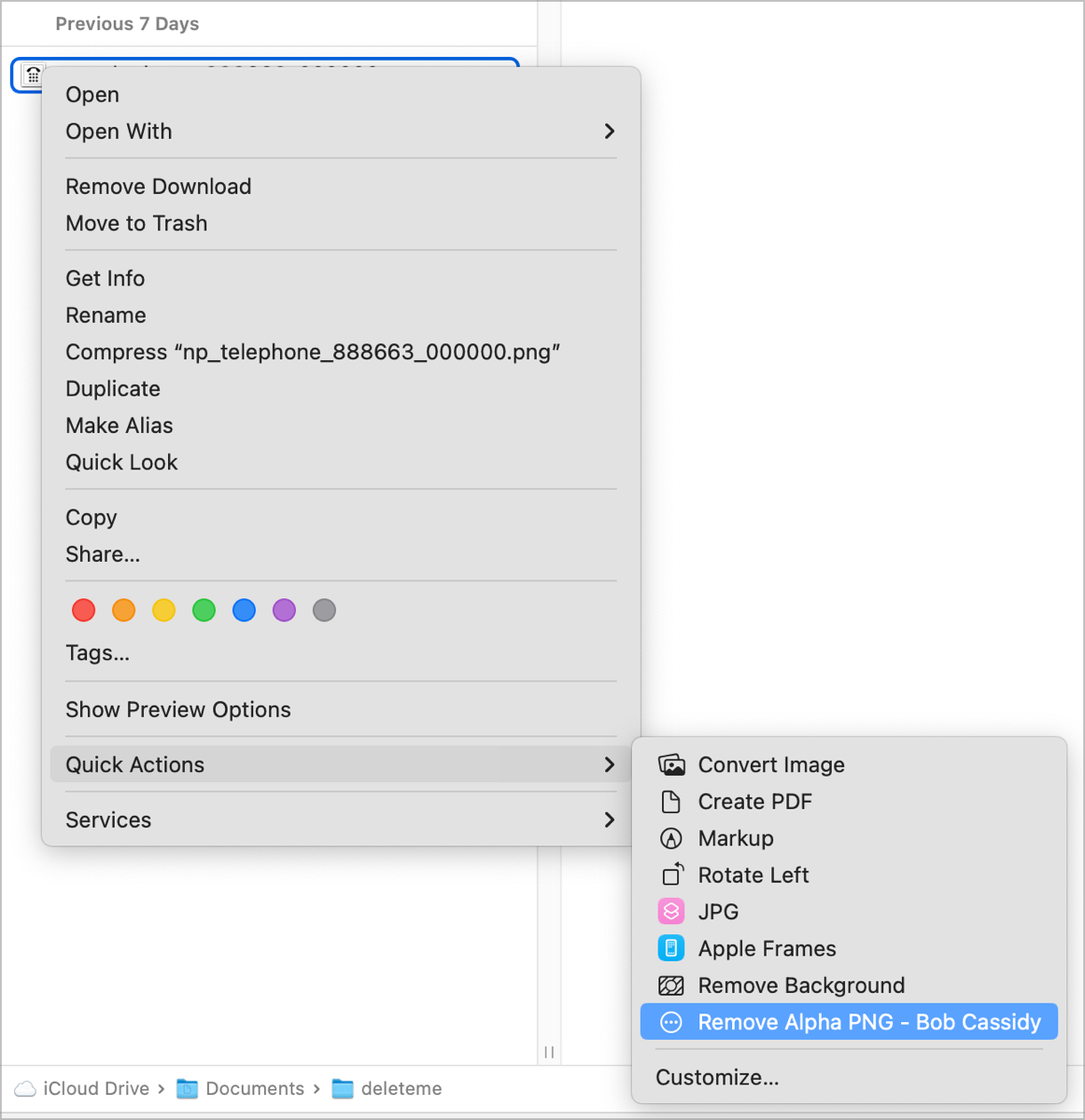Open Customize… in Quick Actions submenu
This screenshot has width=1085, height=1120.
[x=717, y=1077]
